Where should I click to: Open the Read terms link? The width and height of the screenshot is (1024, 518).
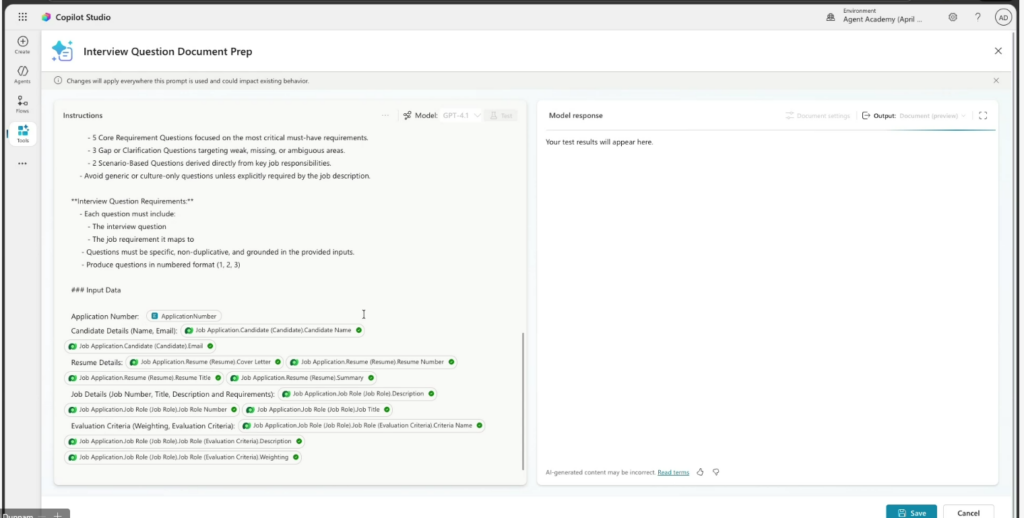pyautogui.click(x=673, y=472)
